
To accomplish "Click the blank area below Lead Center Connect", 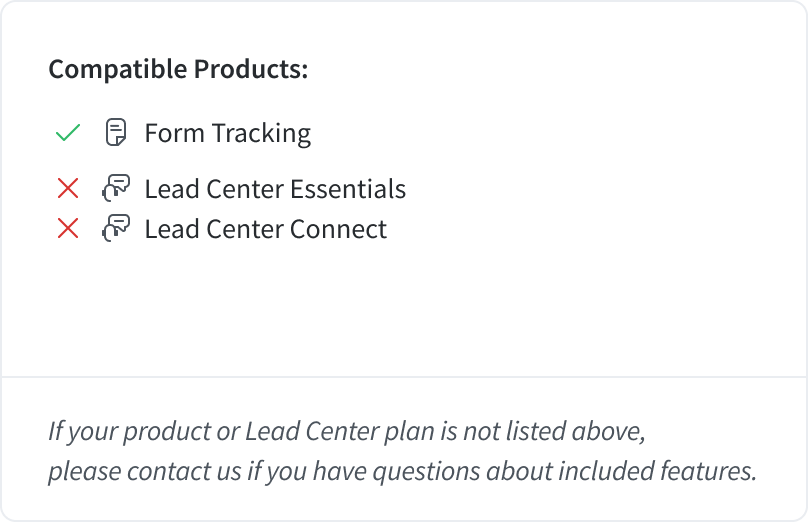I will point(404,309).
